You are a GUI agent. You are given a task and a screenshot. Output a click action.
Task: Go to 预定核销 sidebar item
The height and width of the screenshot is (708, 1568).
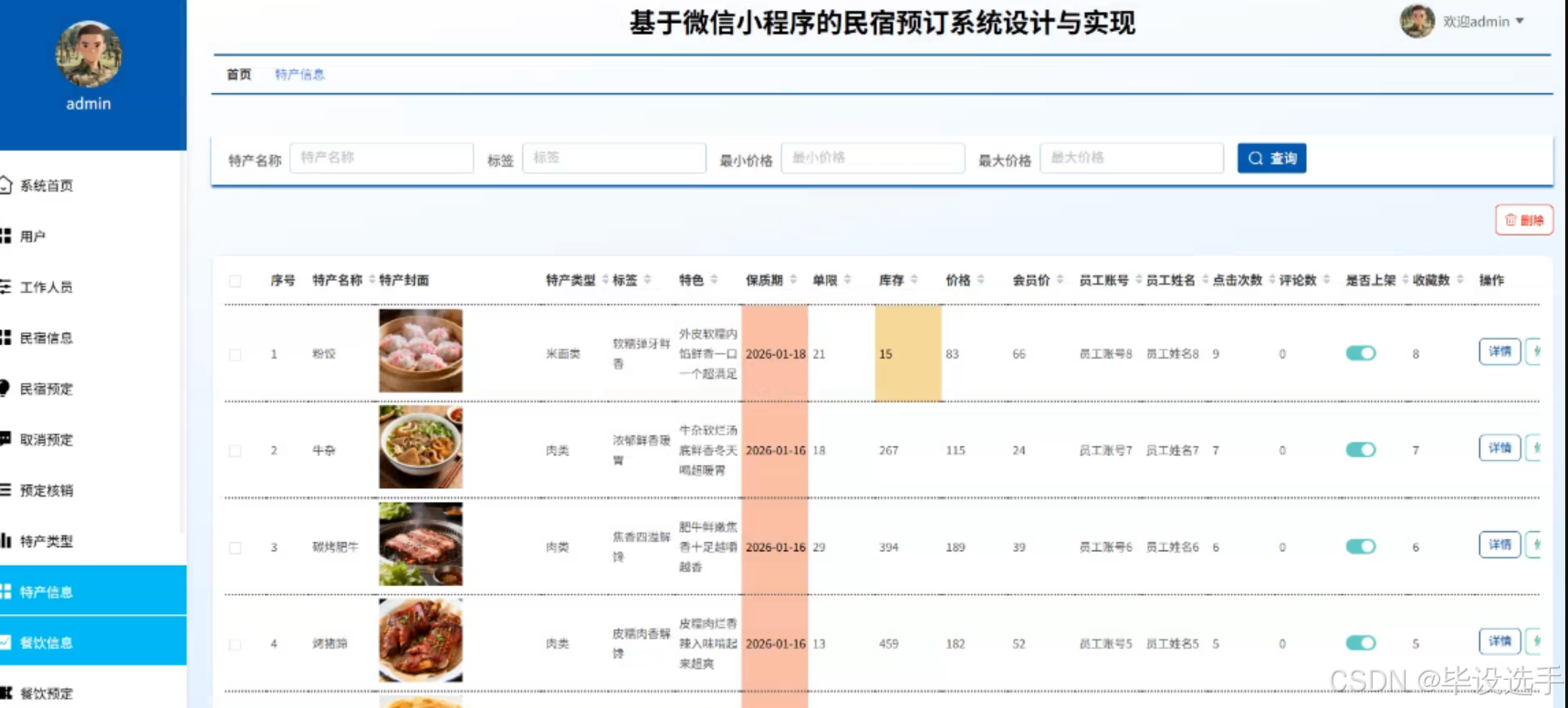pyautogui.click(x=47, y=491)
